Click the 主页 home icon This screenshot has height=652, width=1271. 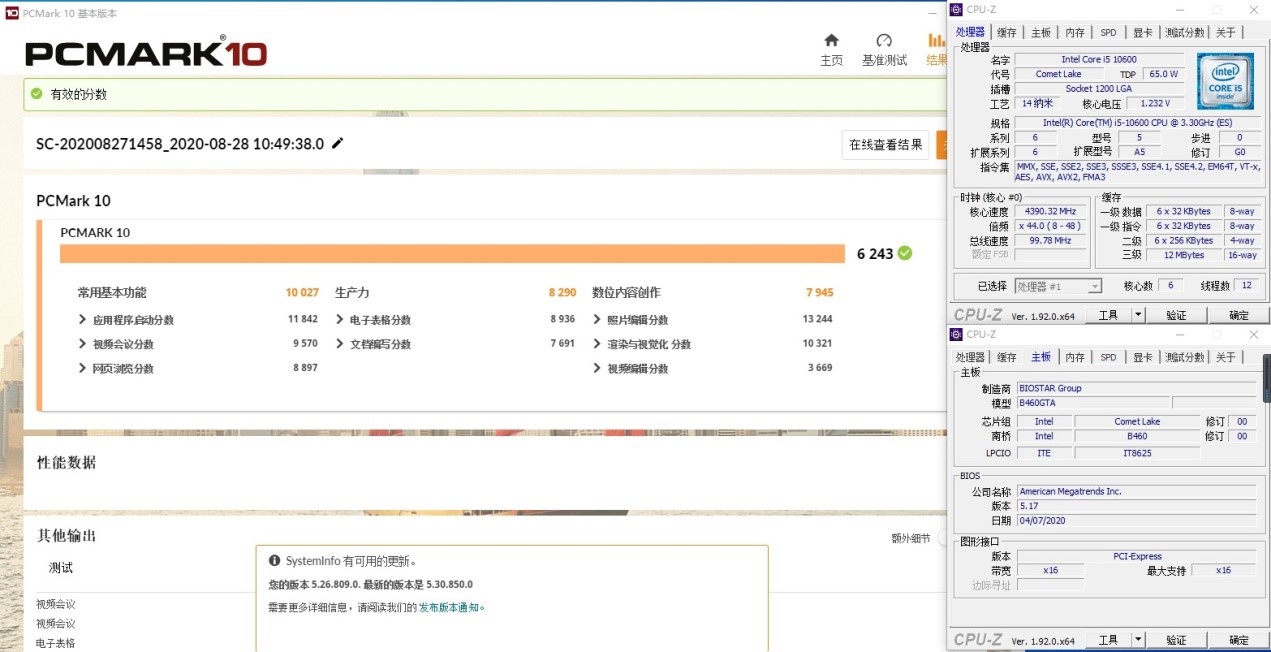[x=831, y=41]
